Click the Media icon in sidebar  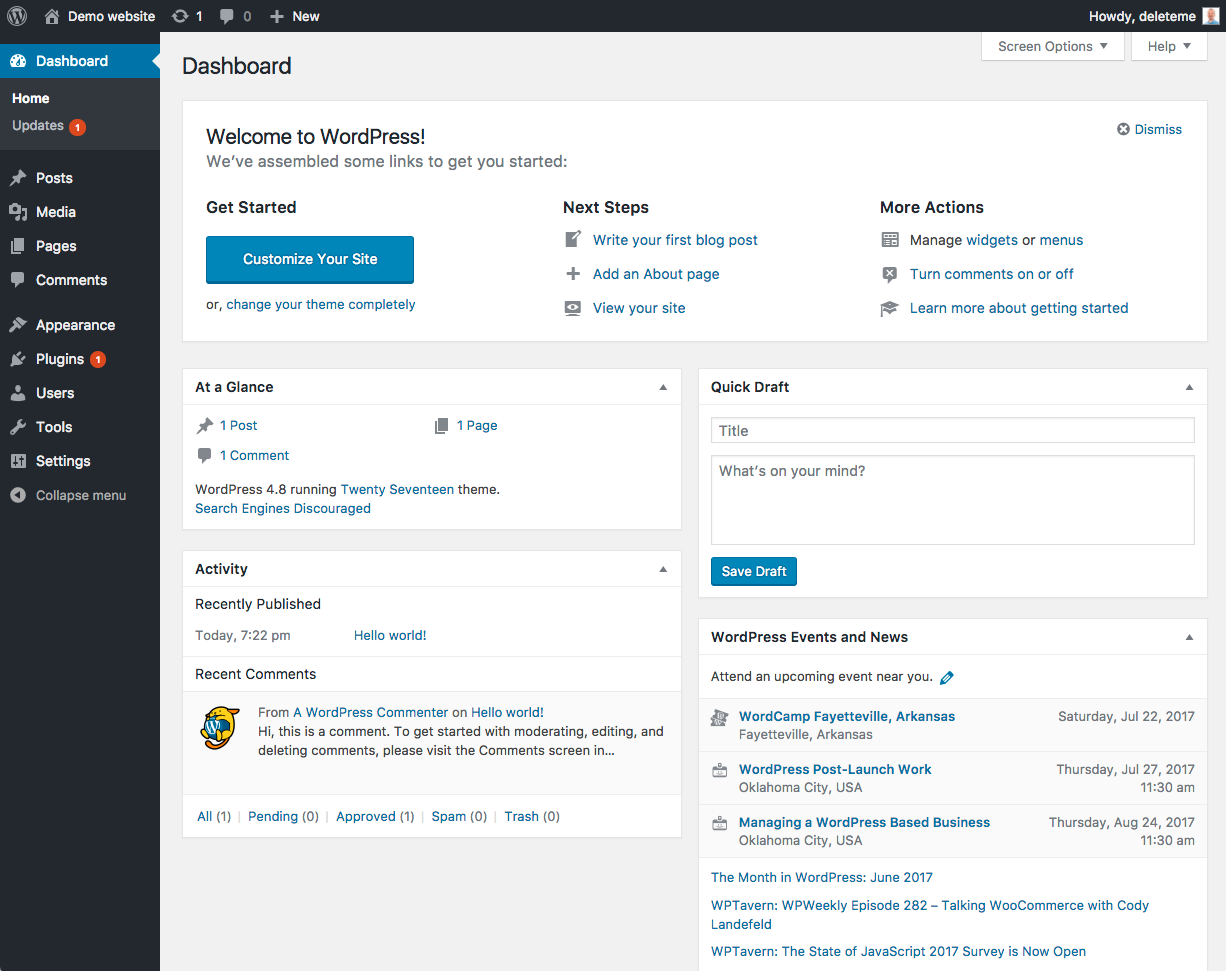(x=18, y=212)
